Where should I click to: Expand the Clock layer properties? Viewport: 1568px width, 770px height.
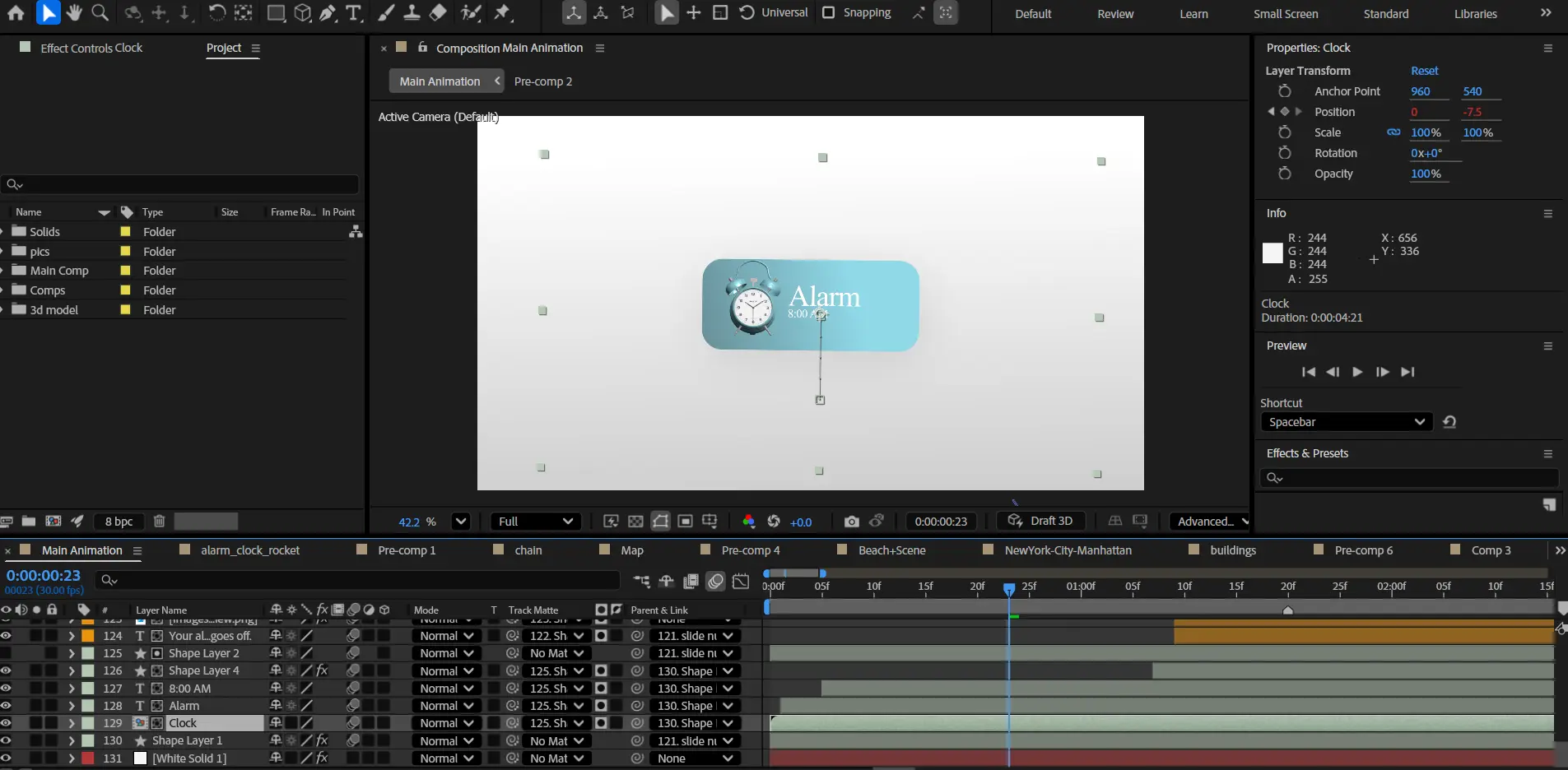[72, 723]
